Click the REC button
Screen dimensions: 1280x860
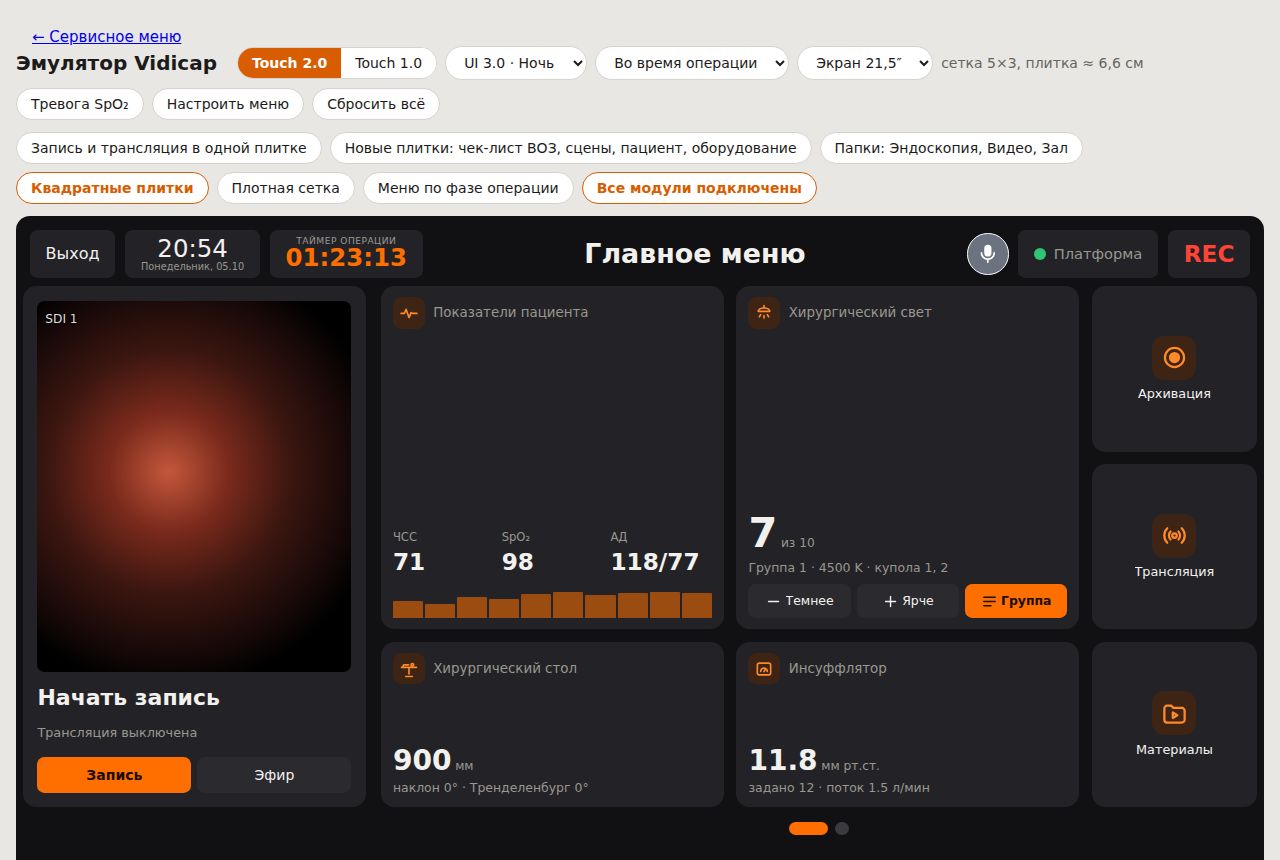pos(1209,254)
